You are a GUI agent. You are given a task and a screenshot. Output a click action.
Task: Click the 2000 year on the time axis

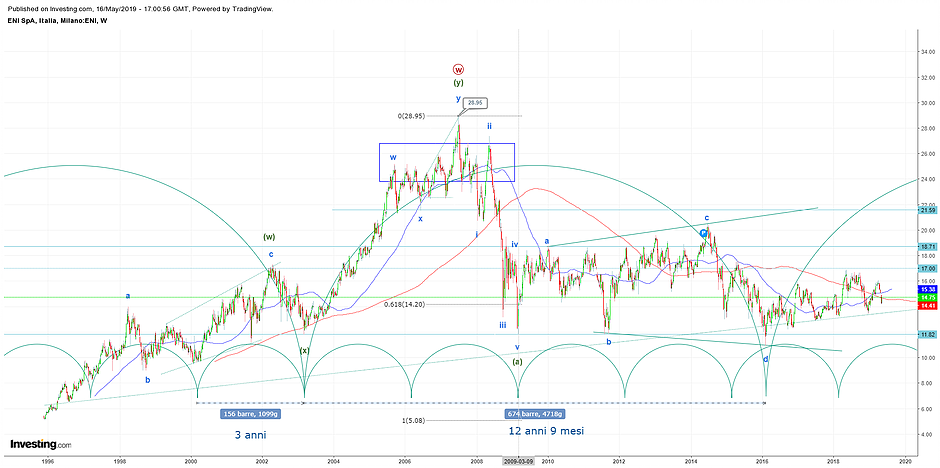(x=191, y=461)
